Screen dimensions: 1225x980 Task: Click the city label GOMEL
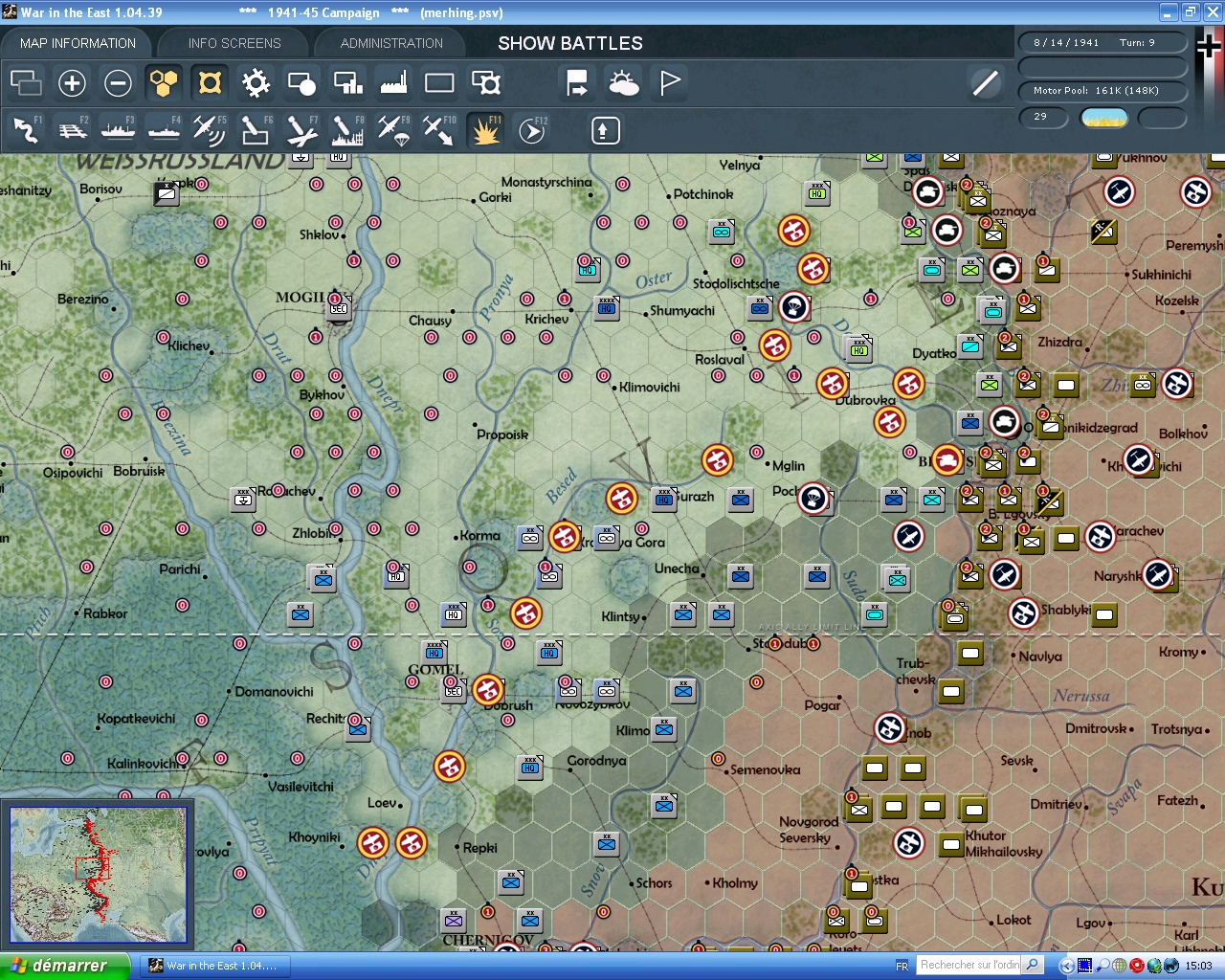point(435,669)
